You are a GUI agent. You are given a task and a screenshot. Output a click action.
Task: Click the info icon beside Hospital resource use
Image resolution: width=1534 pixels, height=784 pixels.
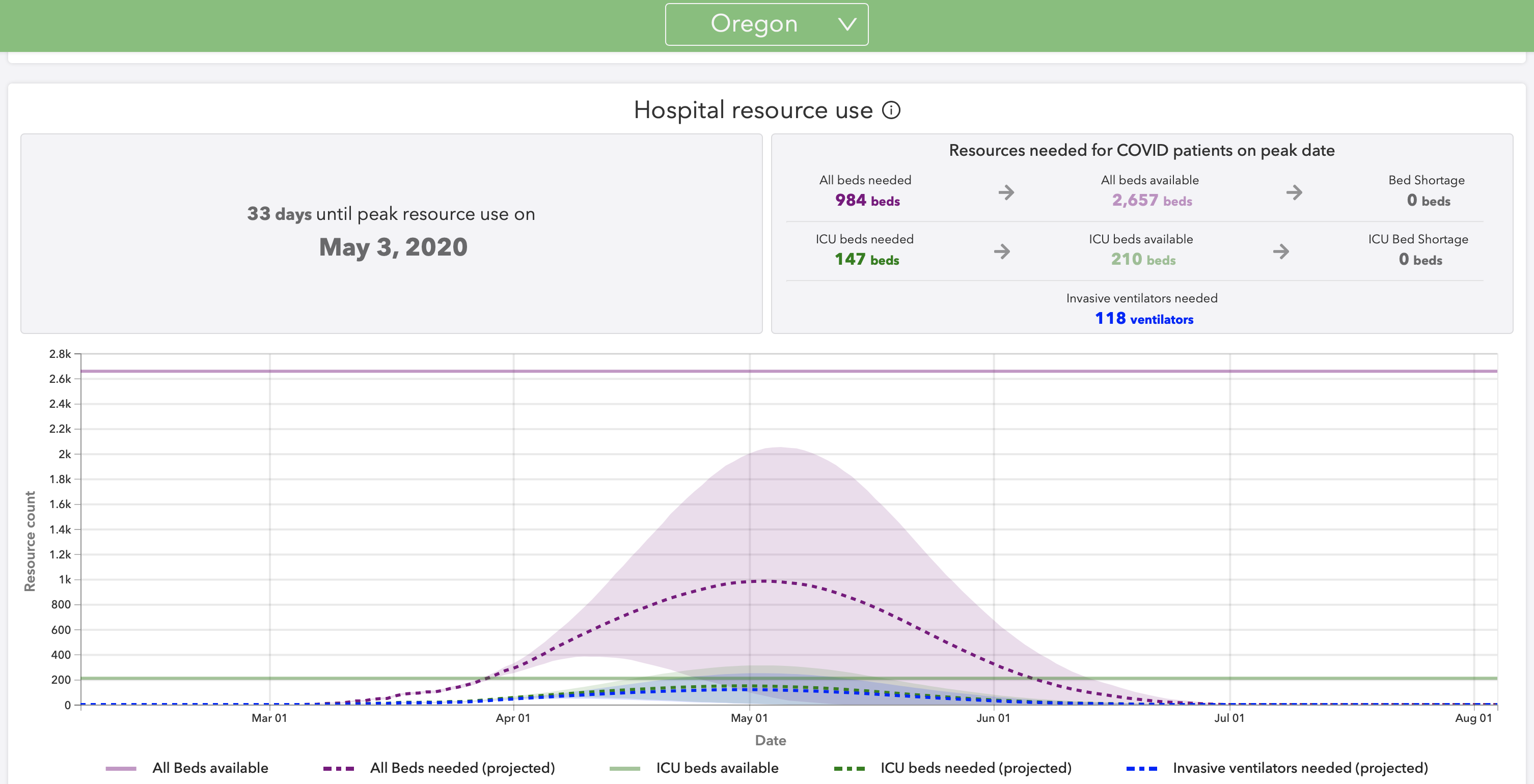(891, 110)
